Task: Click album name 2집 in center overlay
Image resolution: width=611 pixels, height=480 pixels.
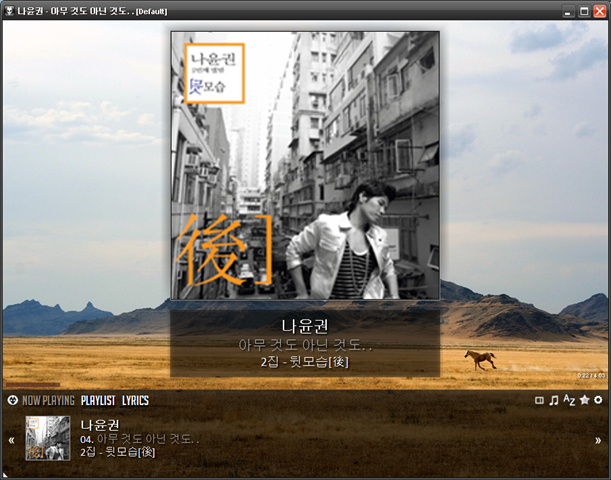Action: (305, 362)
